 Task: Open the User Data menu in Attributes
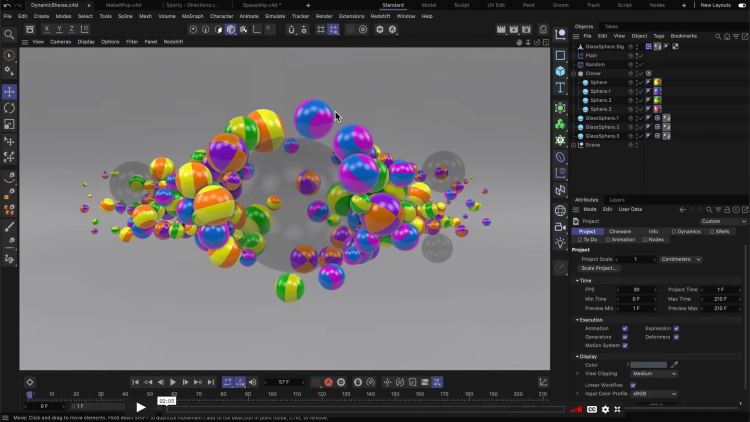click(x=630, y=210)
